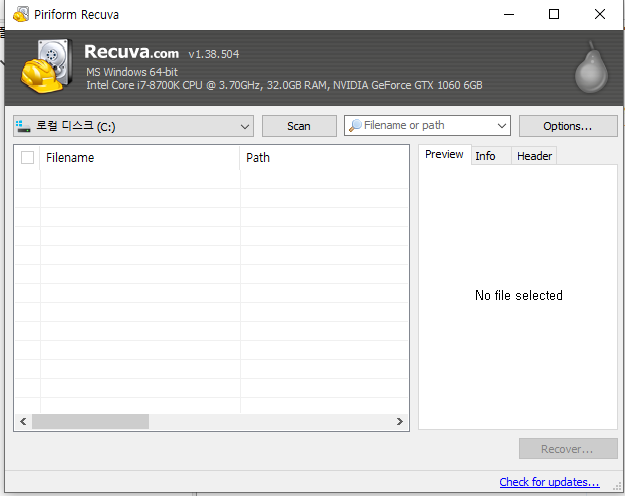Click the local disk C: drive icon
Image resolution: width=625 pixels, height=496 pixels.
[23, 126]
